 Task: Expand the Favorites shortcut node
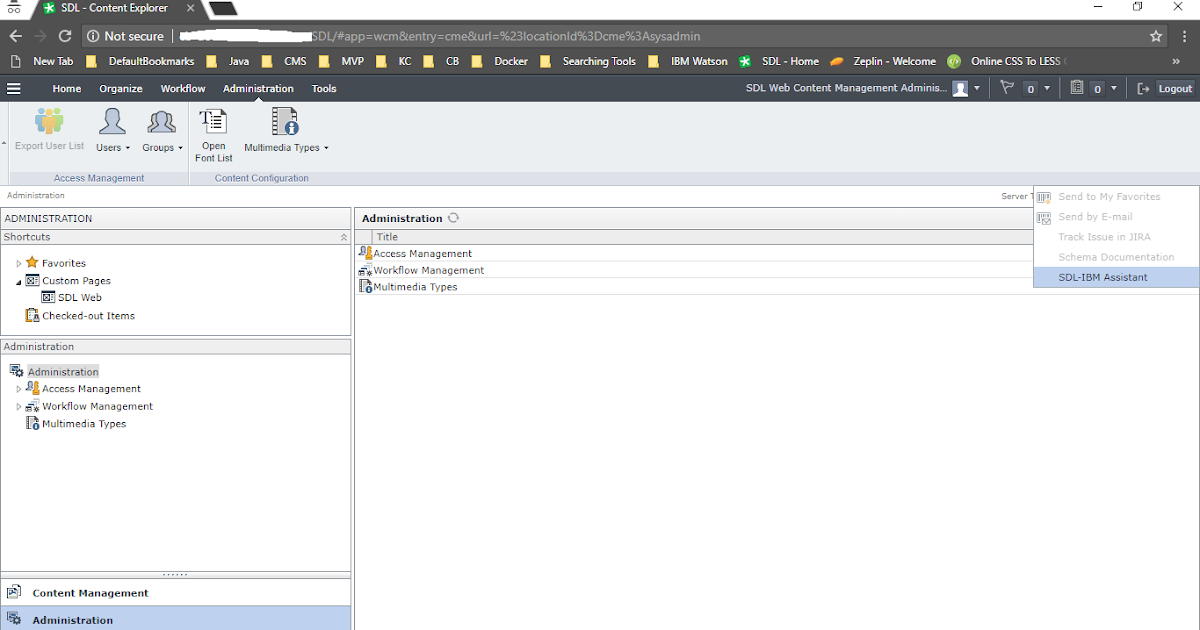(19, 262)
